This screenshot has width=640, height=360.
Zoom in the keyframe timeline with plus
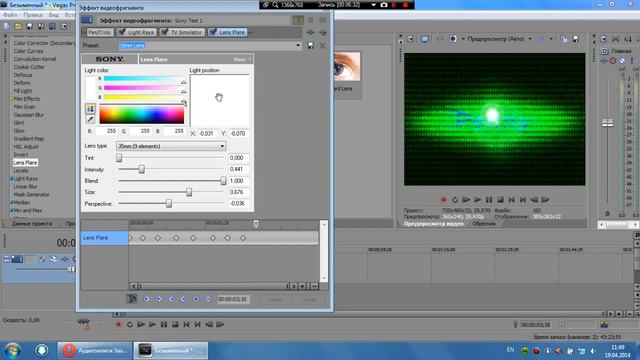[x=302, y=286]
